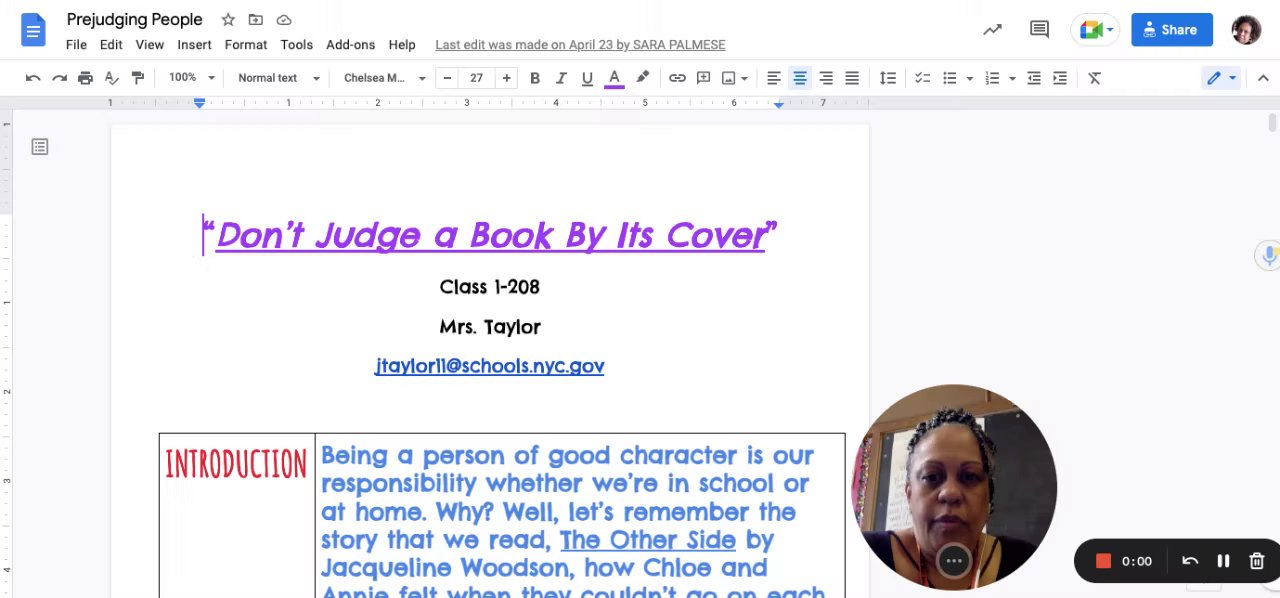
Task: Select the Paint format tool
Action: tap(138, 78)
